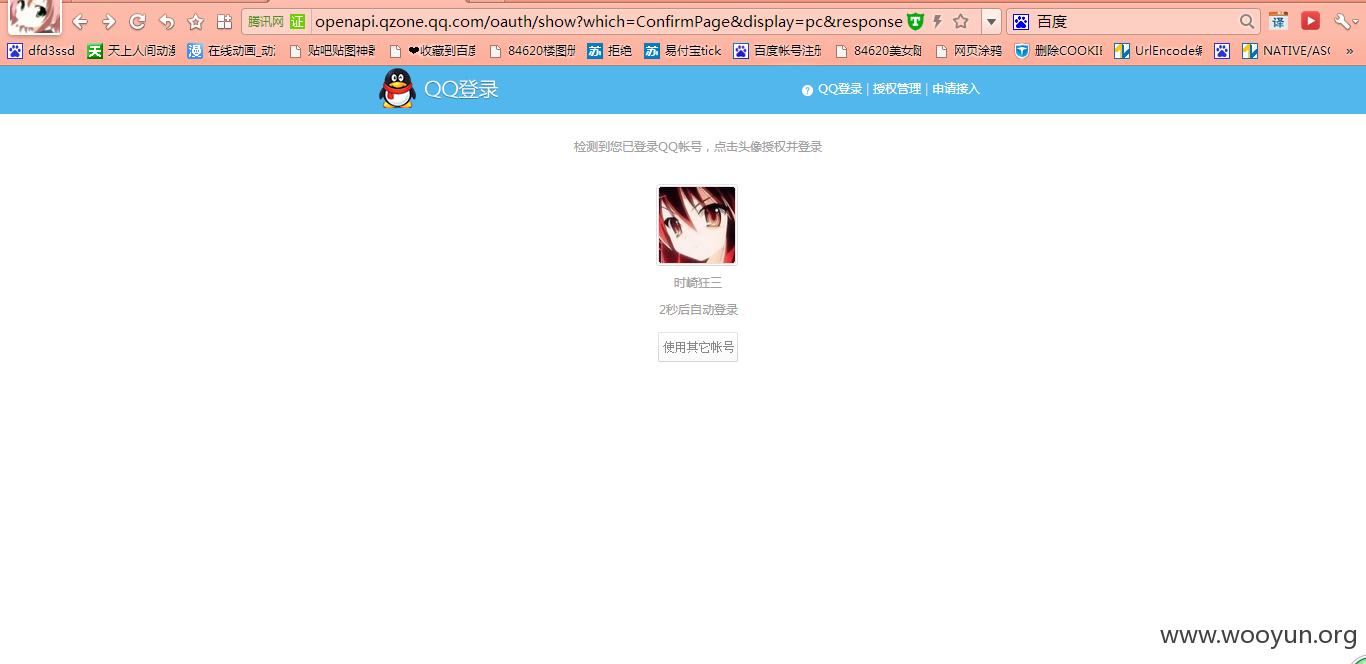Open the 授权管理 link
1366x664 pixels.
[x=897, y=89]
